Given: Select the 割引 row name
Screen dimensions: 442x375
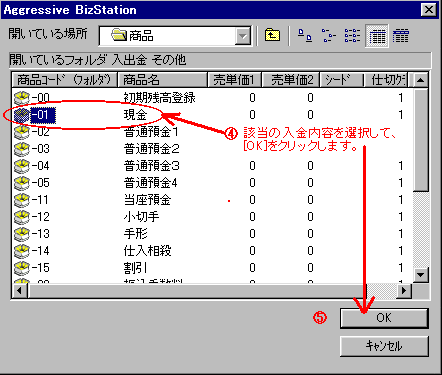Looking at the screenshot, I should click(135, 268).
